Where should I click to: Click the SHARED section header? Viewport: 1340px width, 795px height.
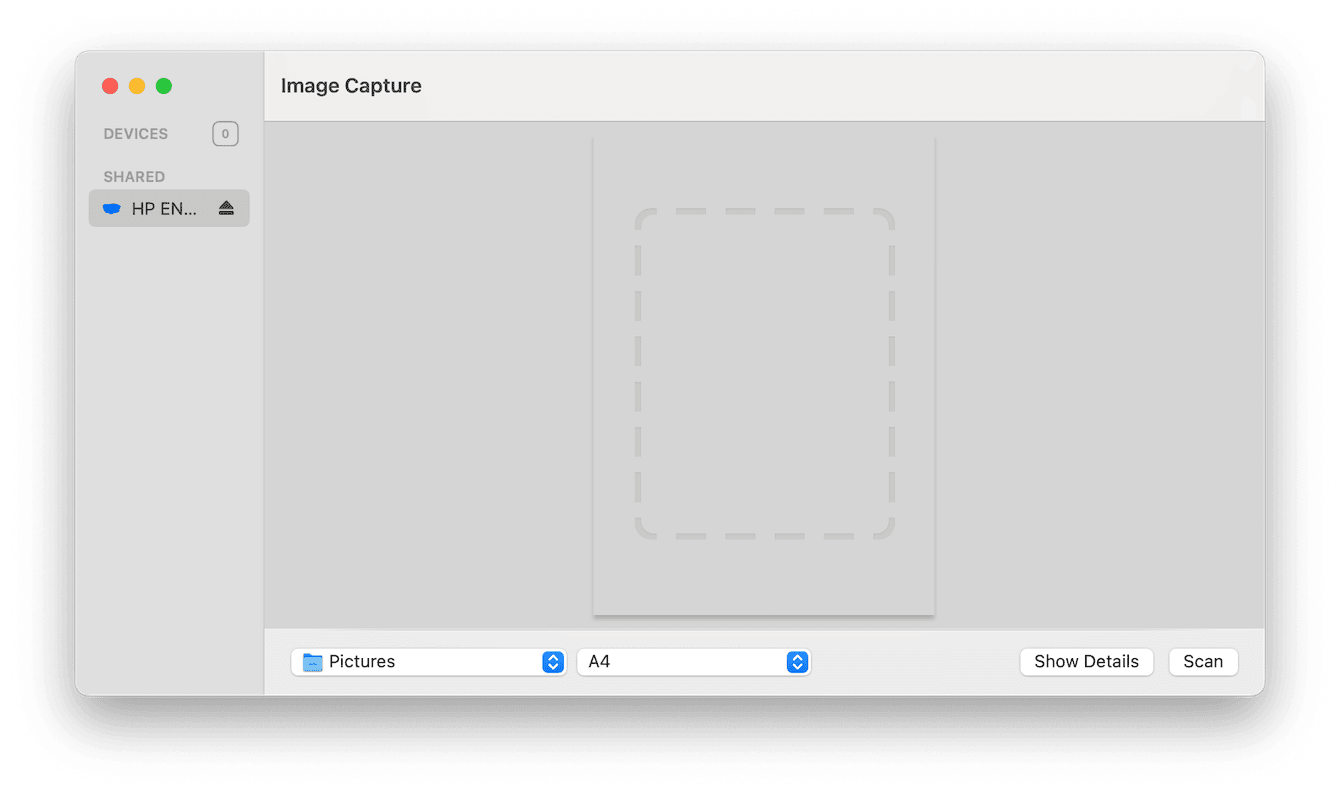(134, 177)
